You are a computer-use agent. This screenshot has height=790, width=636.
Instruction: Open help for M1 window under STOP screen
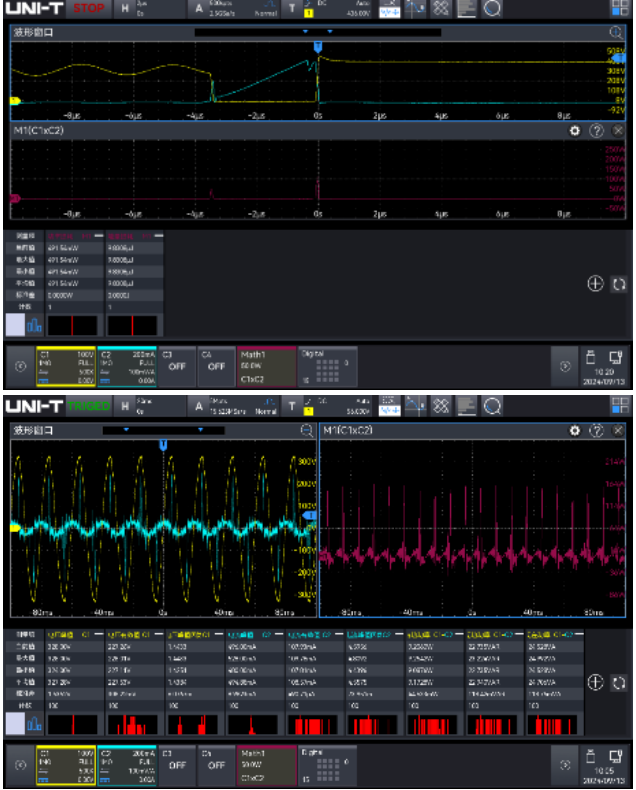click(596, 131)
